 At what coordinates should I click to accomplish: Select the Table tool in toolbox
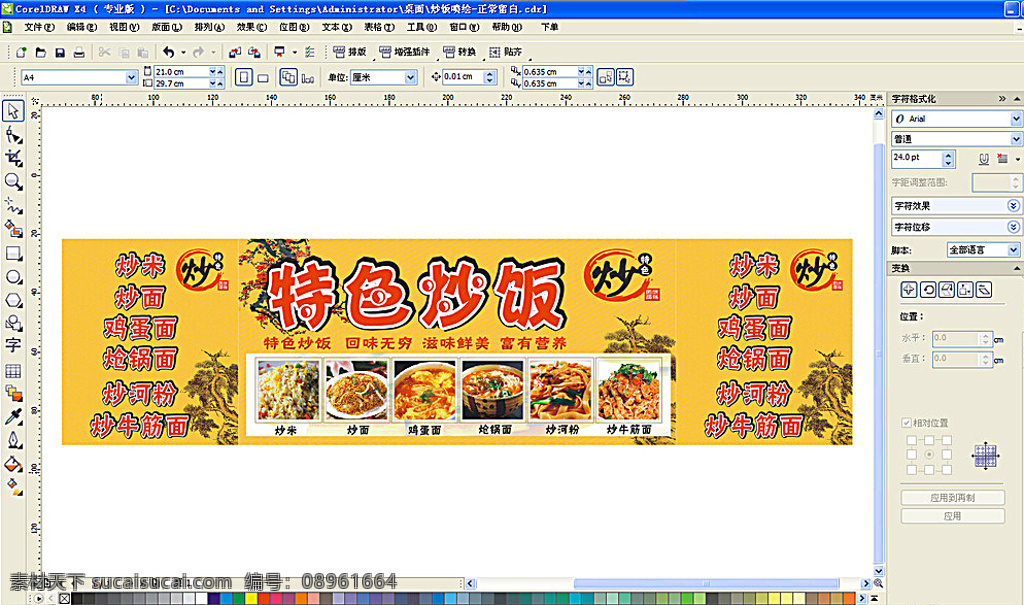pyautogui.click(x=13, y=371)
